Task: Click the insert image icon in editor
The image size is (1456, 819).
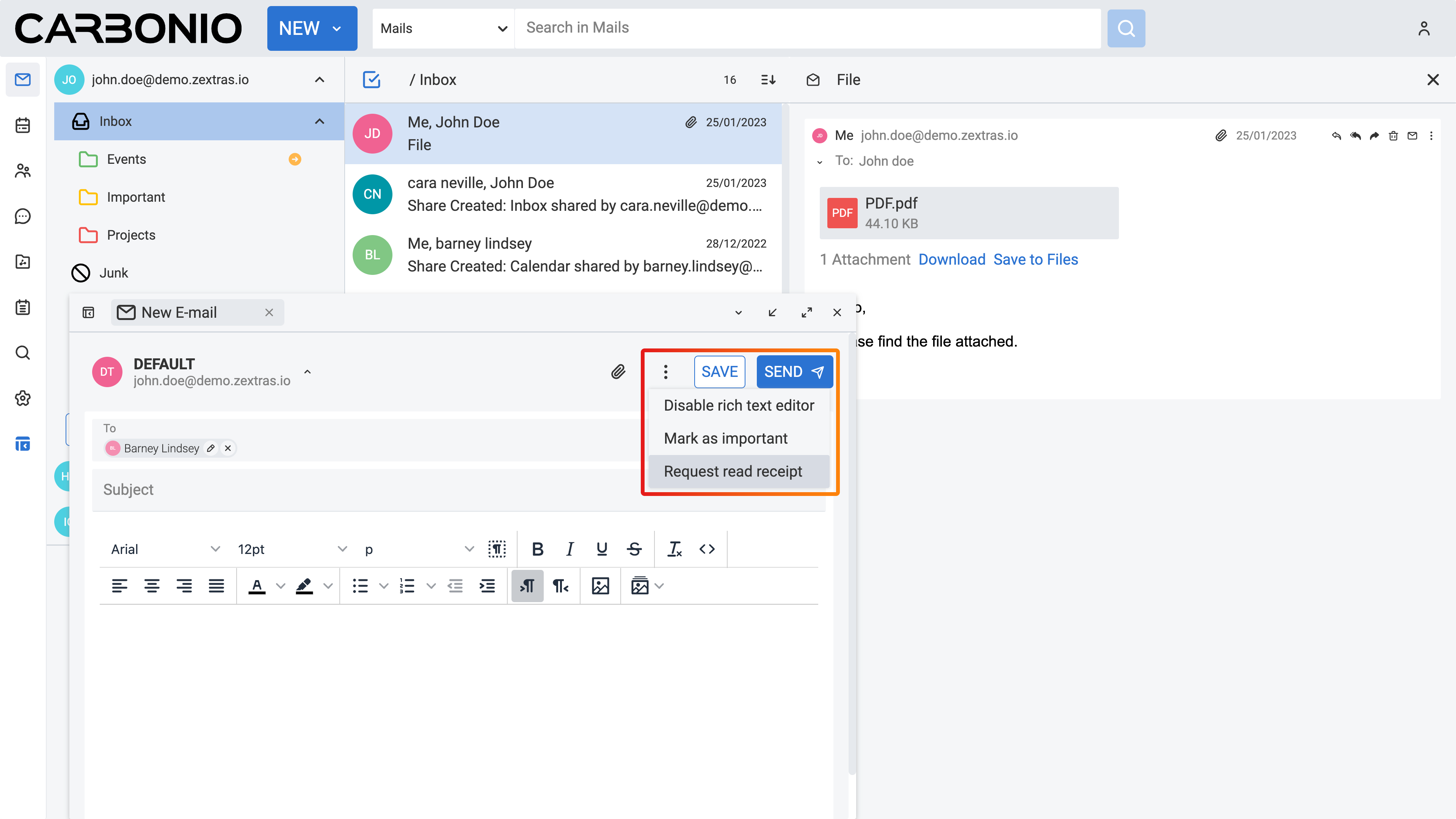Action: pyautogui.click(x=600, y=586)
